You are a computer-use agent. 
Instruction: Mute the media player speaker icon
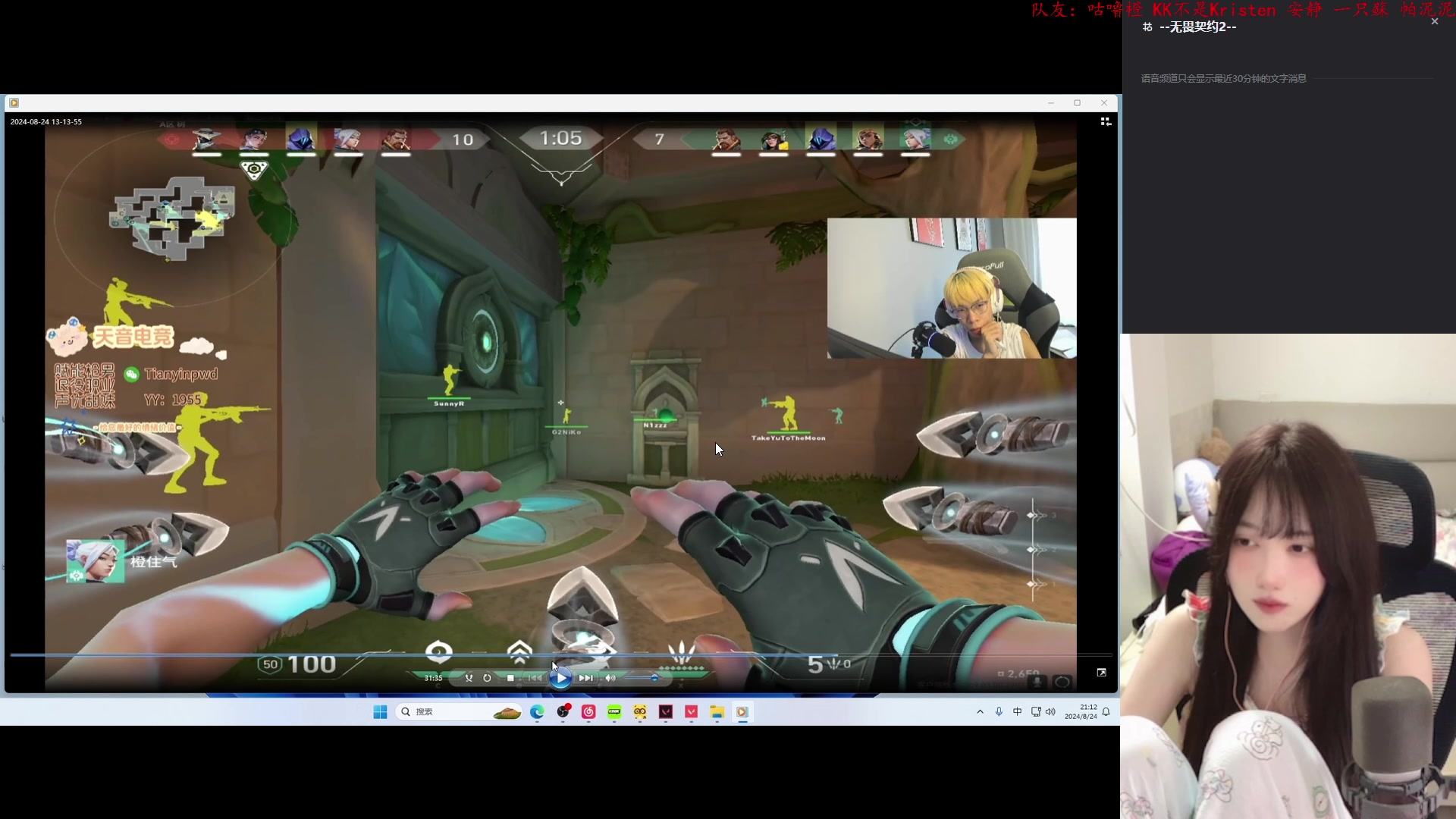point(610,678)
